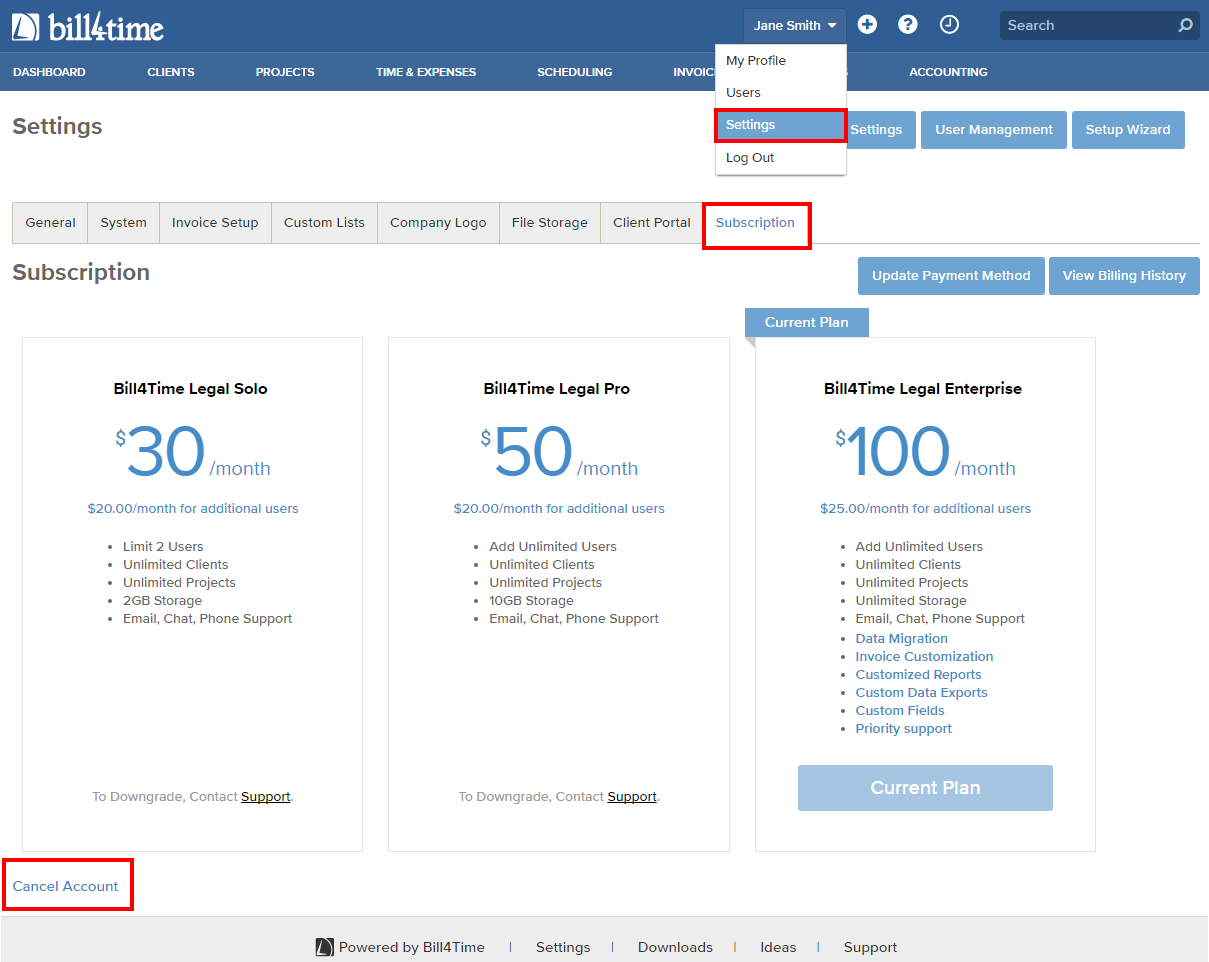Click the Bill4Time logo in the header
This screenshot has height=962, width=1209.
(88, 27)
